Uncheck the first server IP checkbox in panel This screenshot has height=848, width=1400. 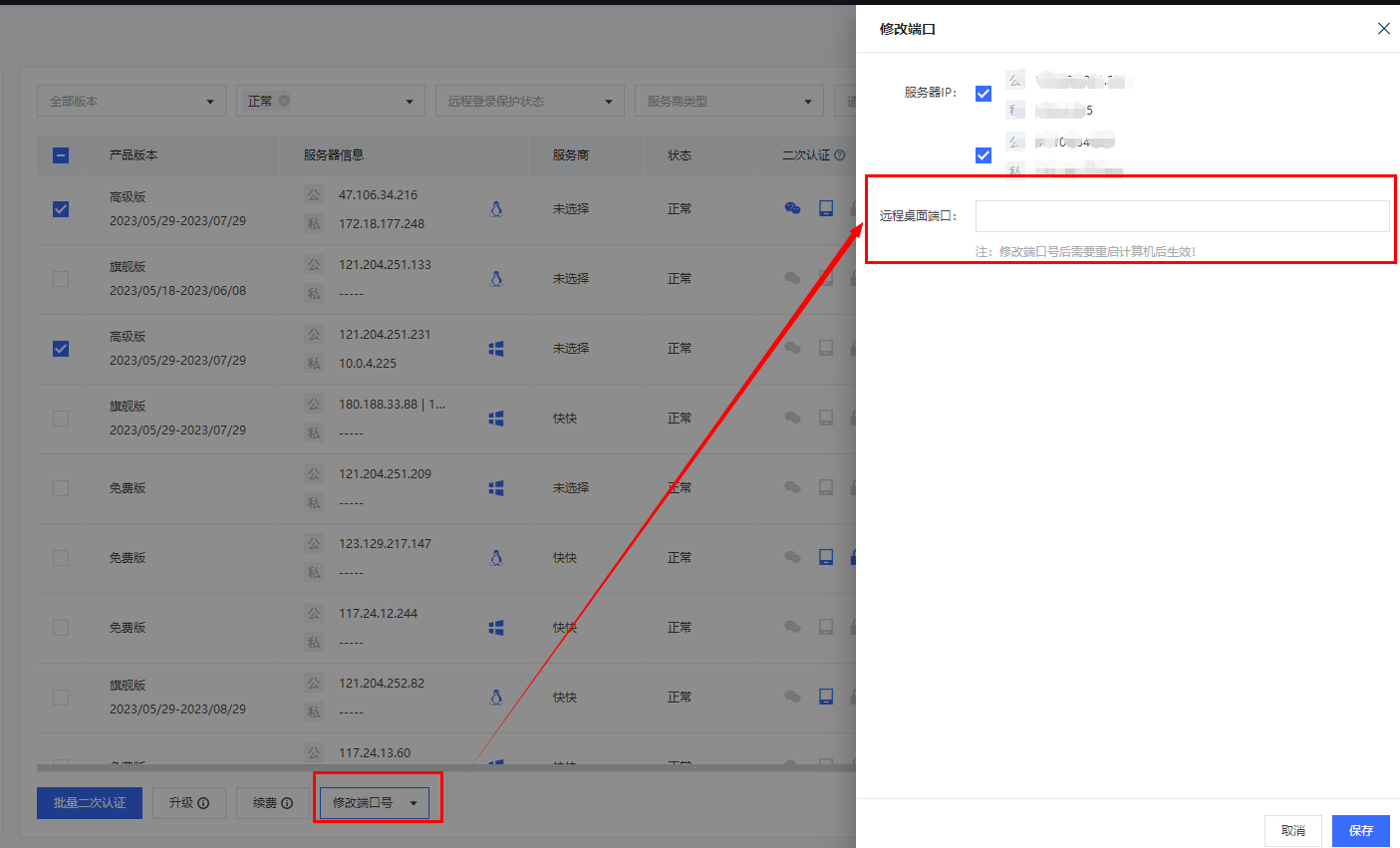[983, 94]
